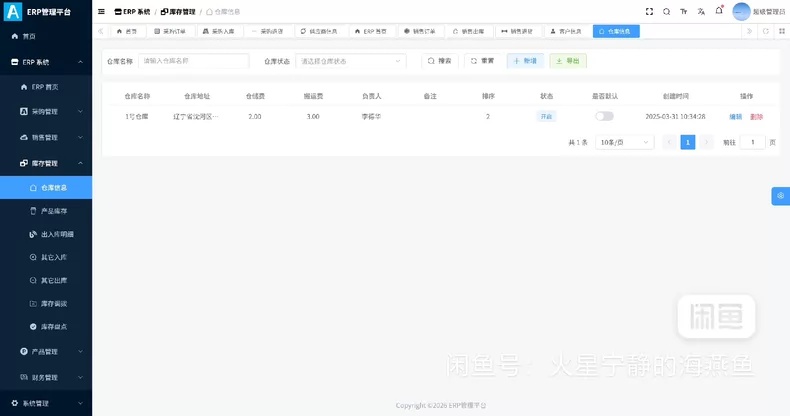Open the 仓库状态 dropdown filter
790x416 pixels.
point(351,61)
